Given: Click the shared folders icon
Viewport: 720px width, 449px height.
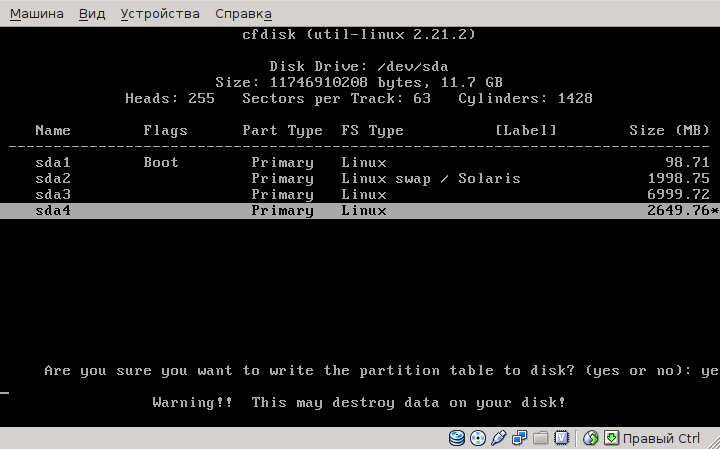Looking at the screenshot, I should (540, 438).
